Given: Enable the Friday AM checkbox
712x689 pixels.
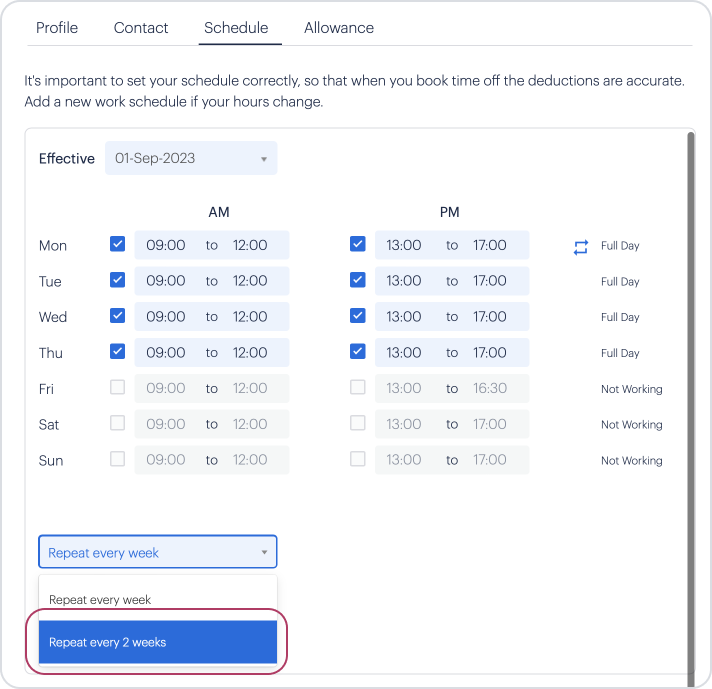Looking at the screenshot, I should pyautogui.click(x=118, y=388).
